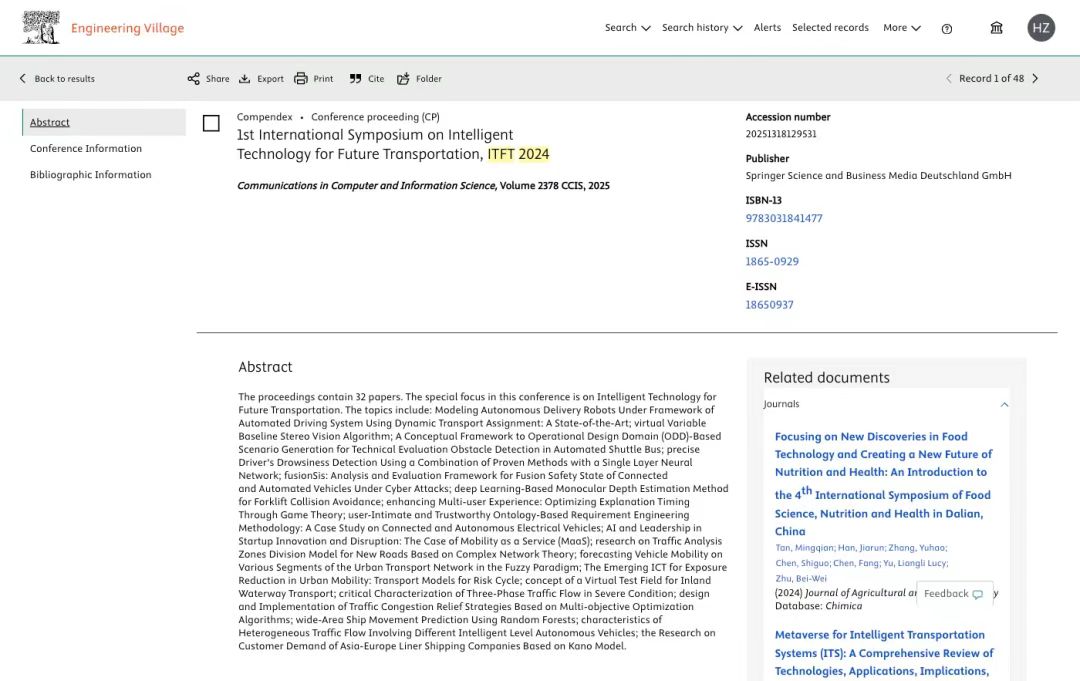Jump to Conference Information section
Viewport: 1080px width, 681px height.
pos(86,148)
